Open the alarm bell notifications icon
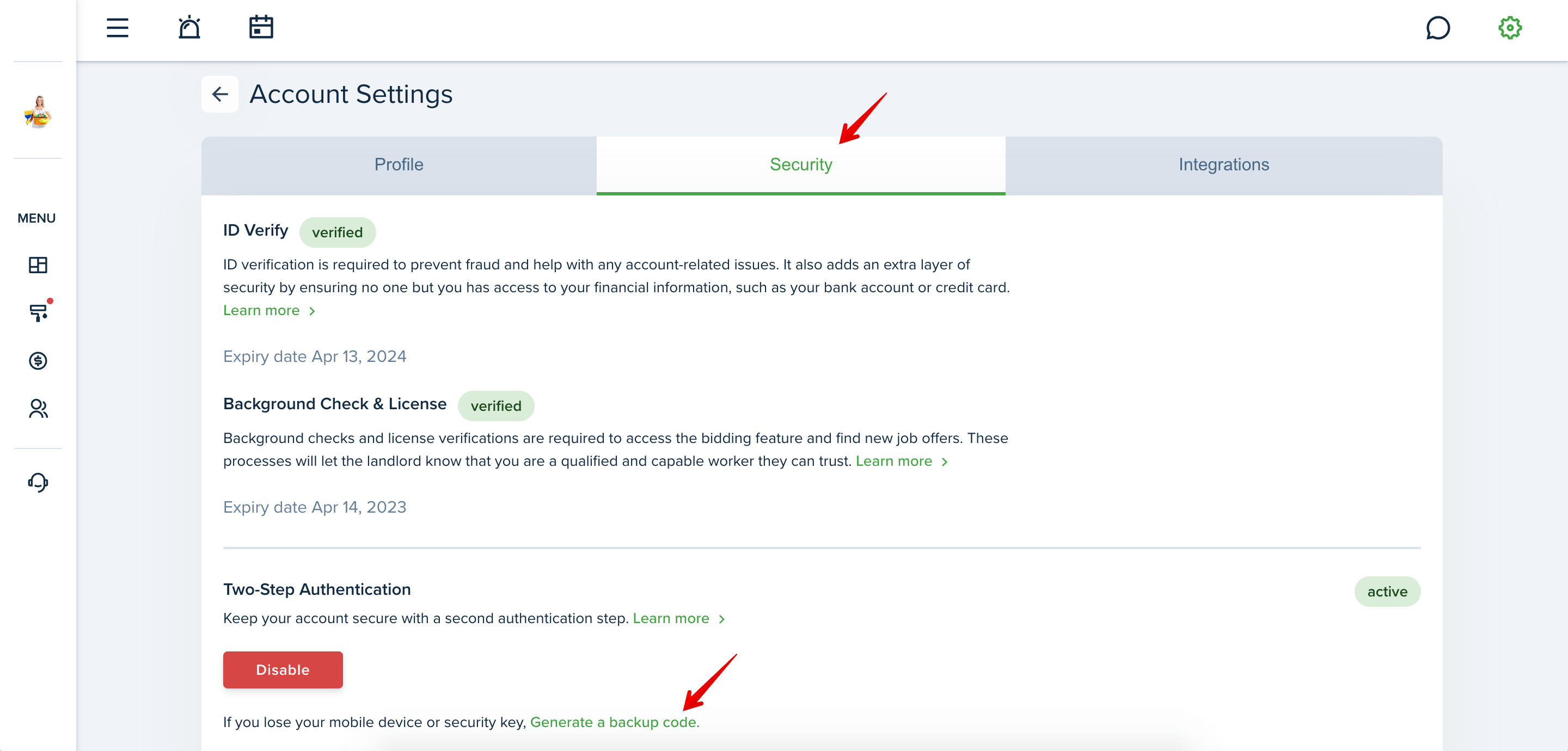The height and width of the screenshot is (751, 1568). (189, 27)
